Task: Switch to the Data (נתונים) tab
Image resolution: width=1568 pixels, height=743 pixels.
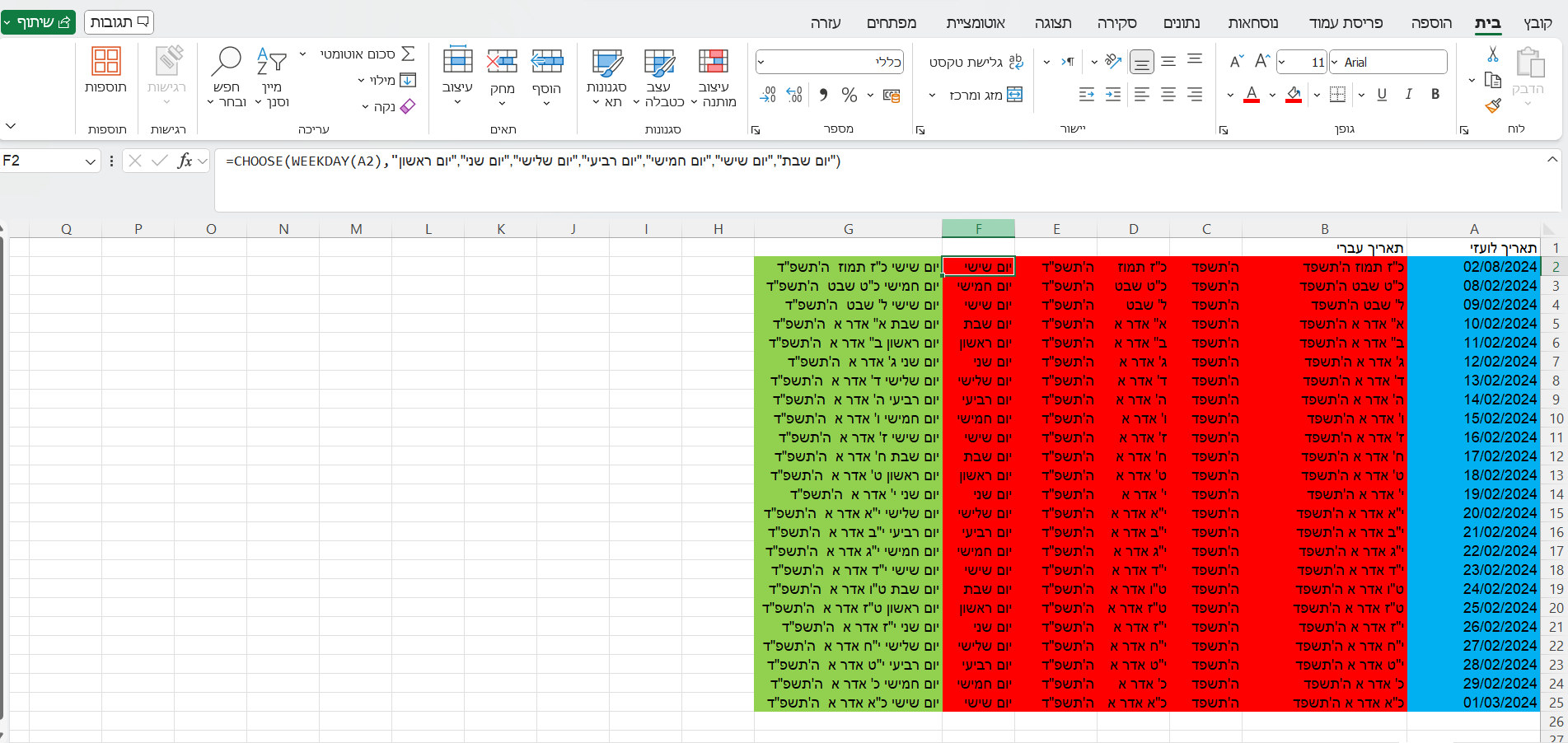Action: [x=1182, y=23]
